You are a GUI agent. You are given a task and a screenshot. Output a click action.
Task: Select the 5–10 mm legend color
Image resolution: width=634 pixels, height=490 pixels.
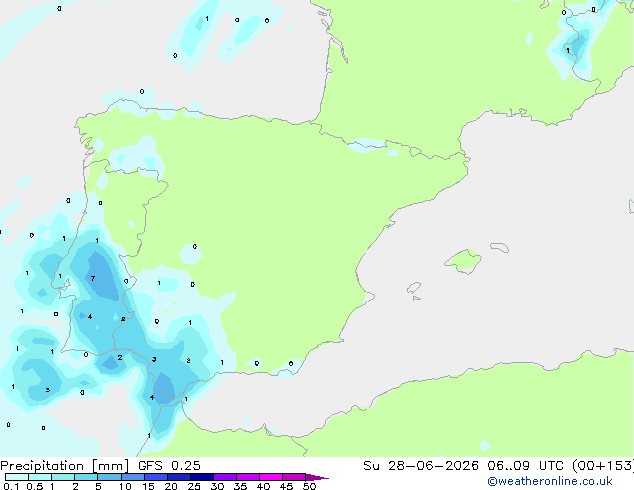coord(109,477)
